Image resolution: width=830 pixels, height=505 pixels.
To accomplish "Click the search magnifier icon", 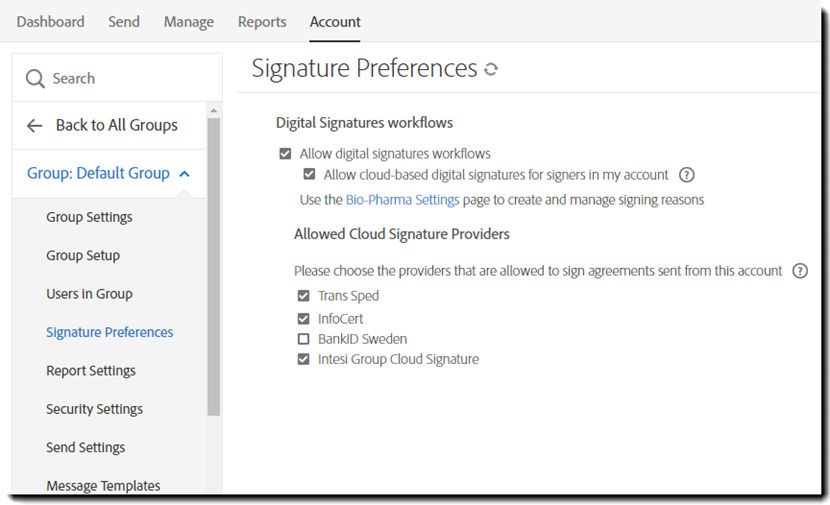I will click(35, 78).
